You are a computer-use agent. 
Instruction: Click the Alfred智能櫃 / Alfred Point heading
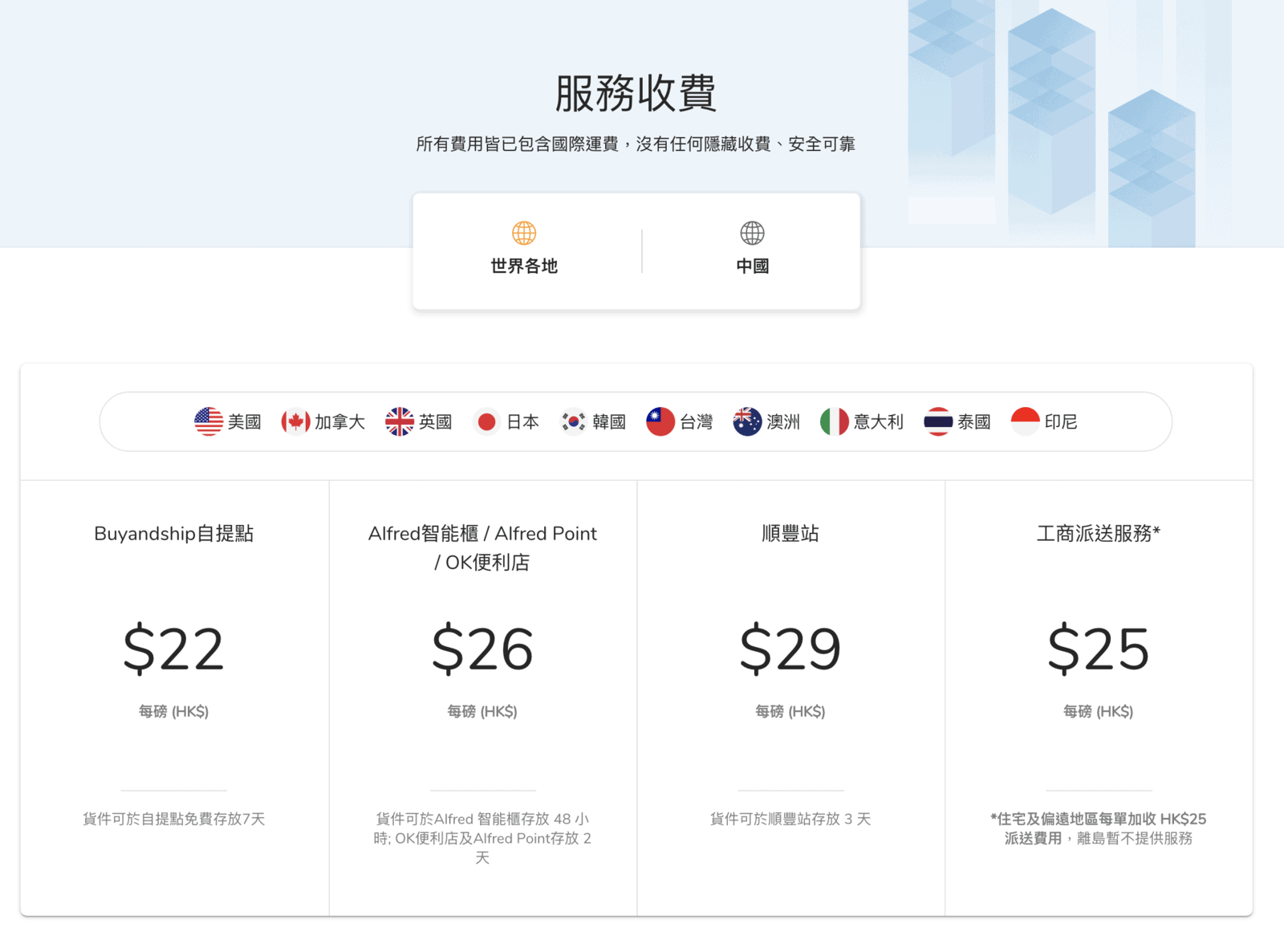[482, 547]
